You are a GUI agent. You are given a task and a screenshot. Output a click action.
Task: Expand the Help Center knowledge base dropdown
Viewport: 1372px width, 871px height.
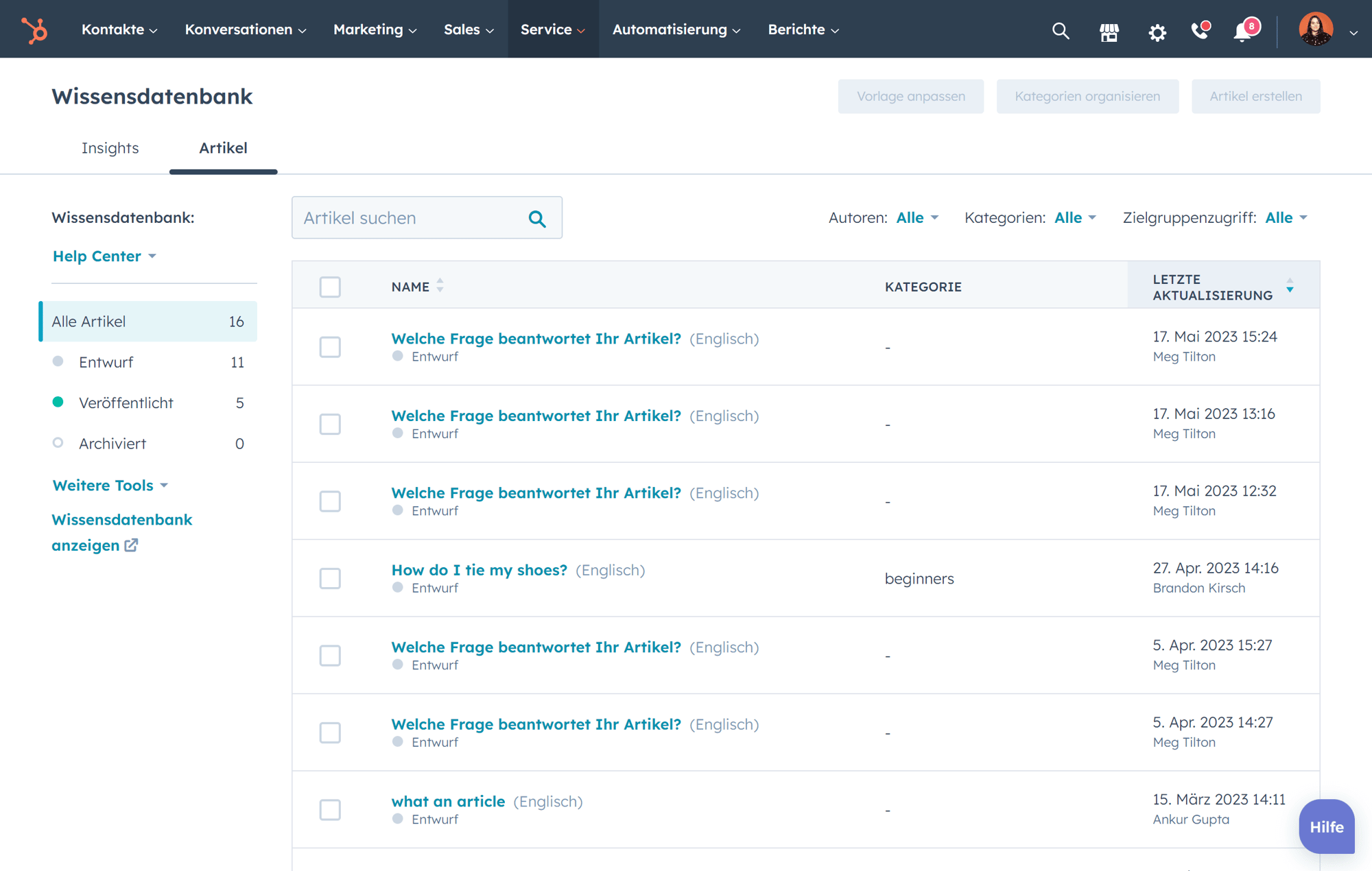click(x=104, y=256)
